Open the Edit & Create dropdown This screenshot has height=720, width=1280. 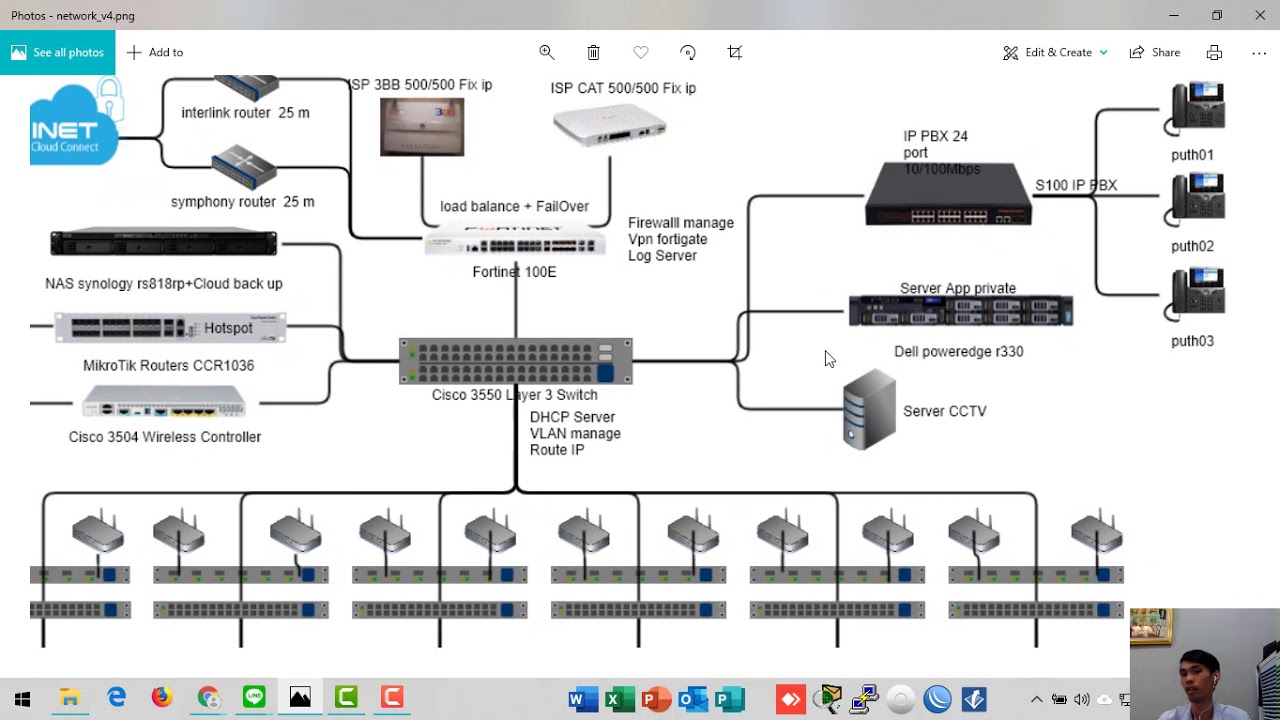1055,52
